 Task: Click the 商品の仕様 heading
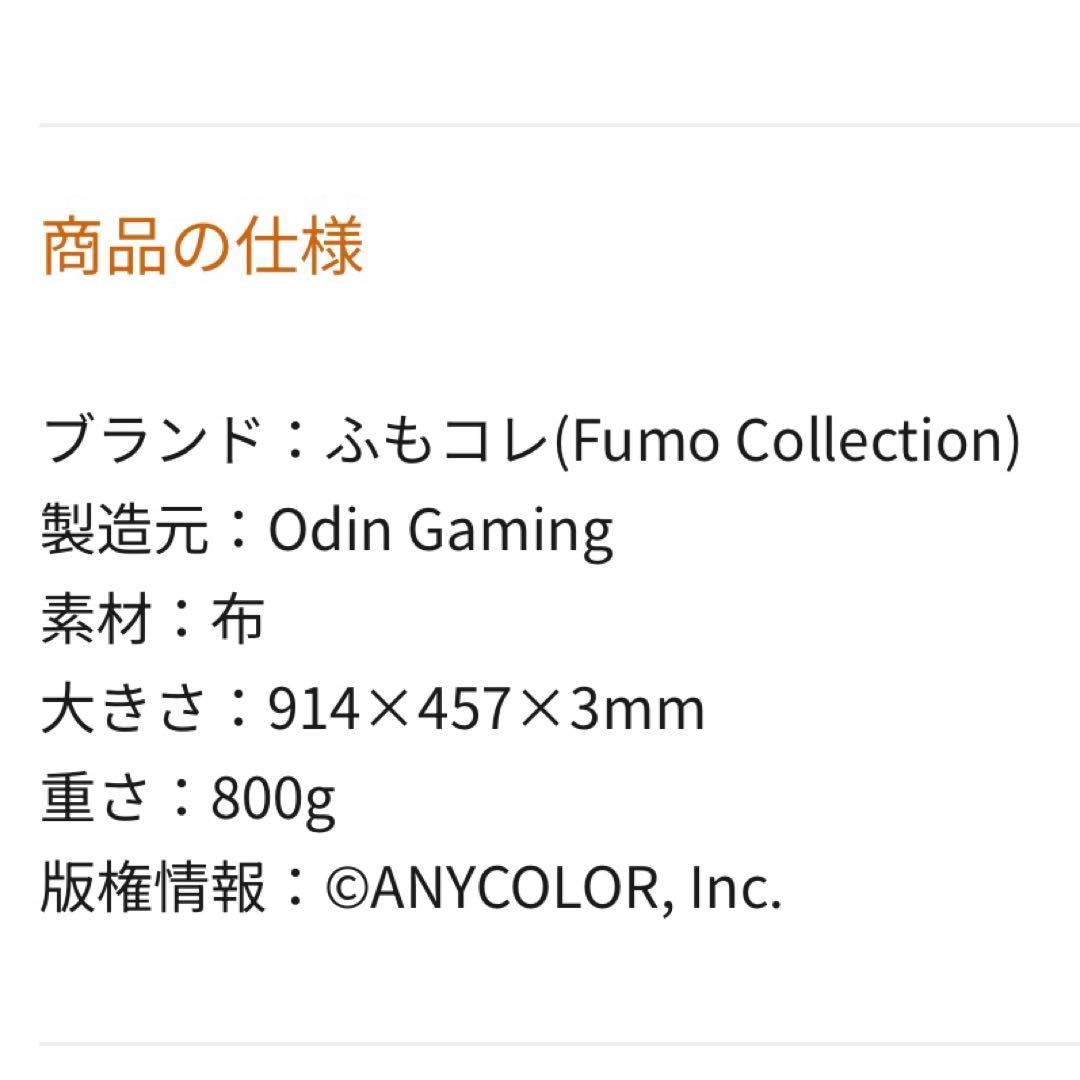[x=201, y=247]
